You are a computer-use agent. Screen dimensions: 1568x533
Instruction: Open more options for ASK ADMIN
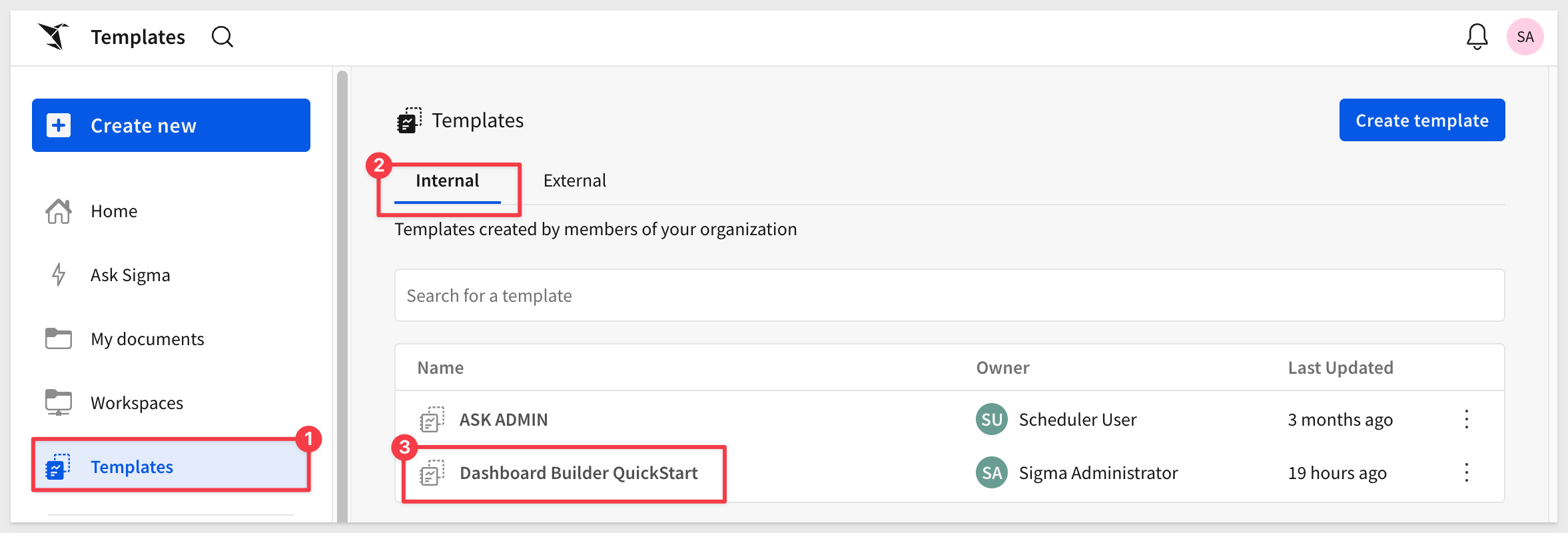[x=1466, y=419]
